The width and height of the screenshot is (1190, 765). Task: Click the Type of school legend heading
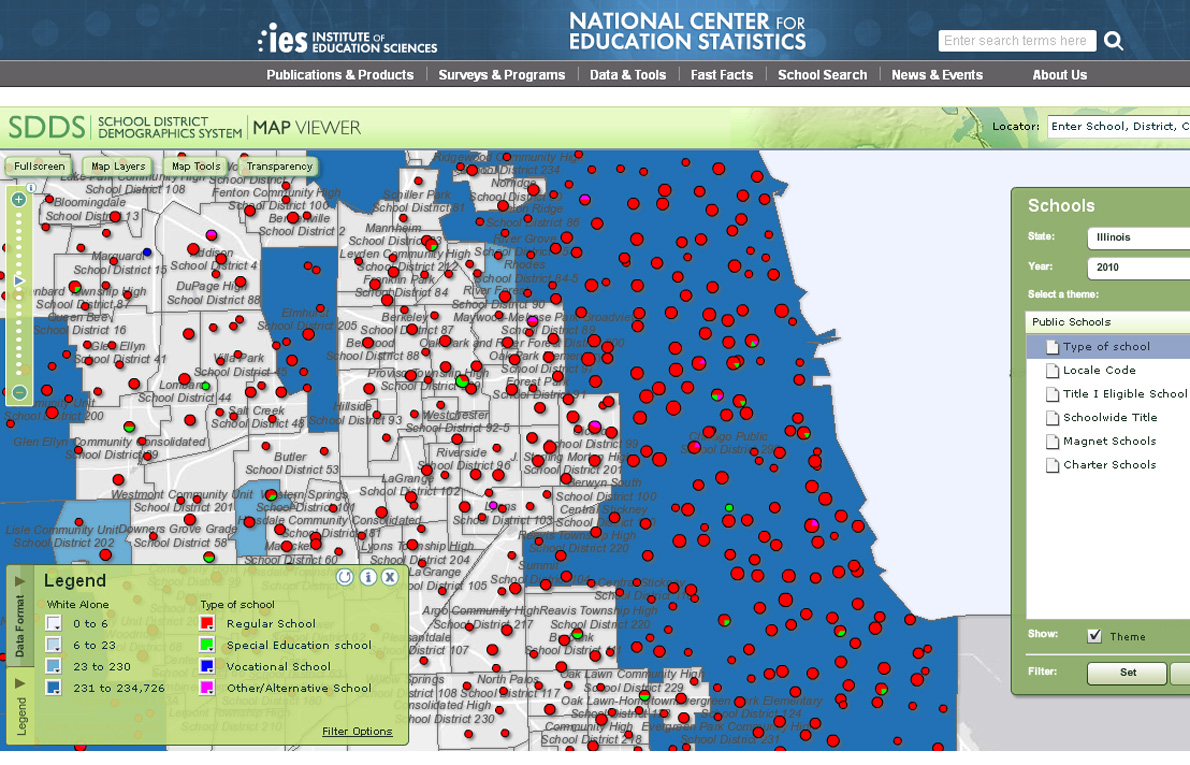tap(238, 604)
